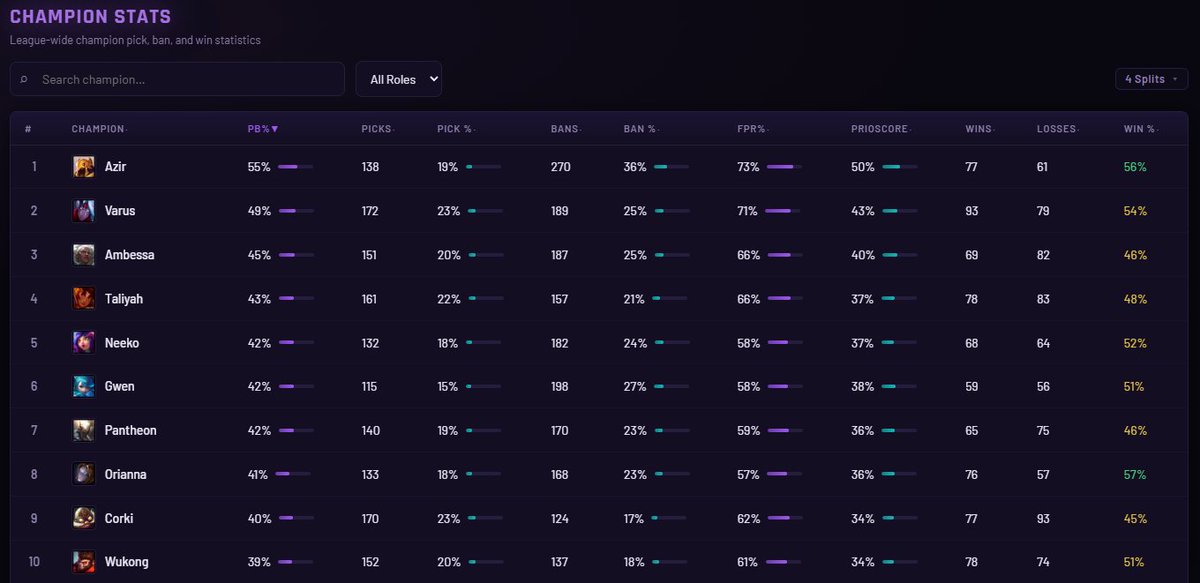The image size is (1200, 583).
Task: Click Varus's FPR% progress bar
Action: (784, 211)
